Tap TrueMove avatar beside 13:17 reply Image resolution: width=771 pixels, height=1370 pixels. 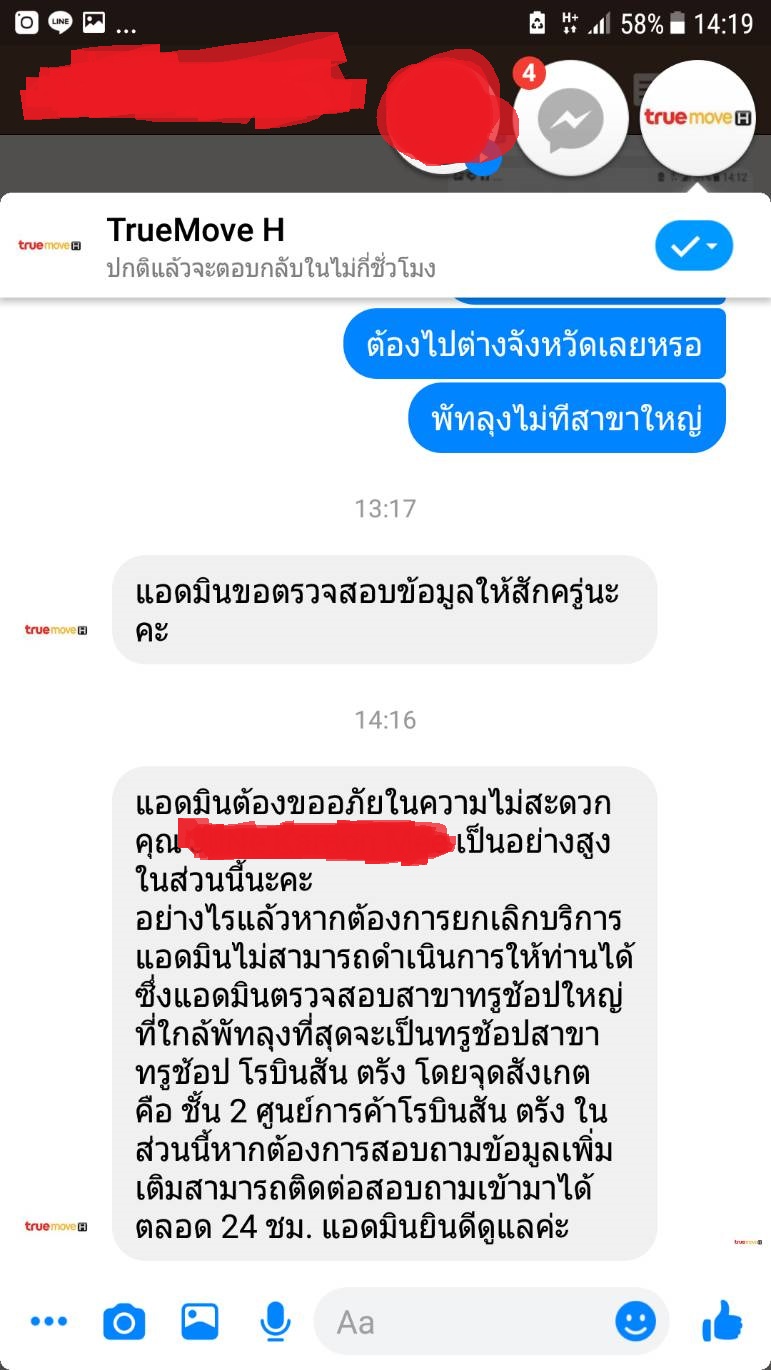pyautogui.click(x=56, y=630)
